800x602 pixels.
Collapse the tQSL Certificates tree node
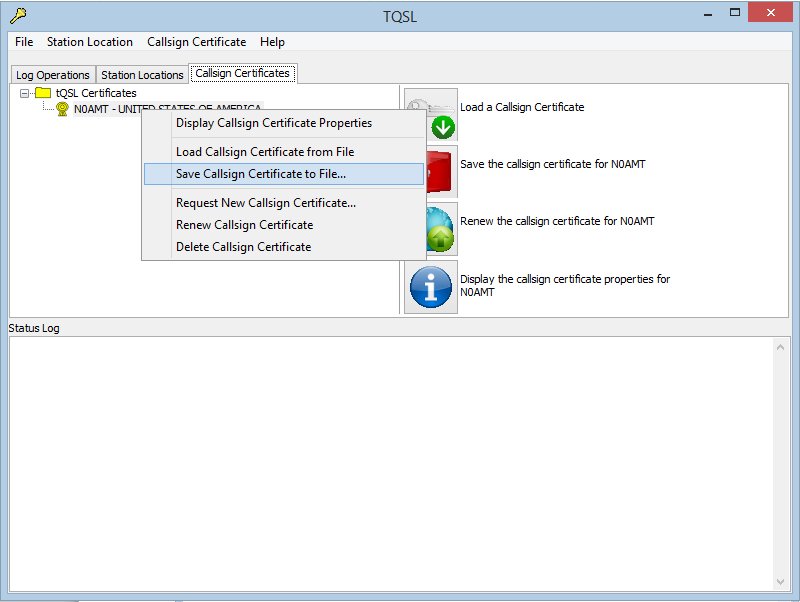coord(24,93)
